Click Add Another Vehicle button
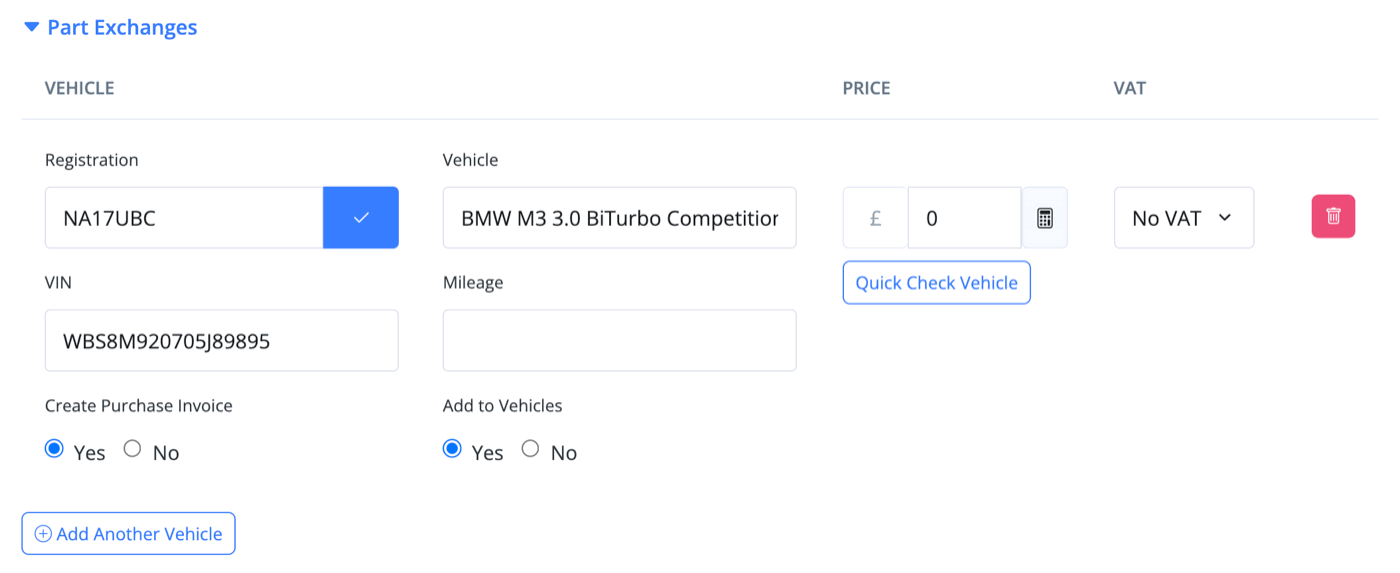Viewport: 1400px width, 573px height. pyautogui.click(x=129, y=533)
